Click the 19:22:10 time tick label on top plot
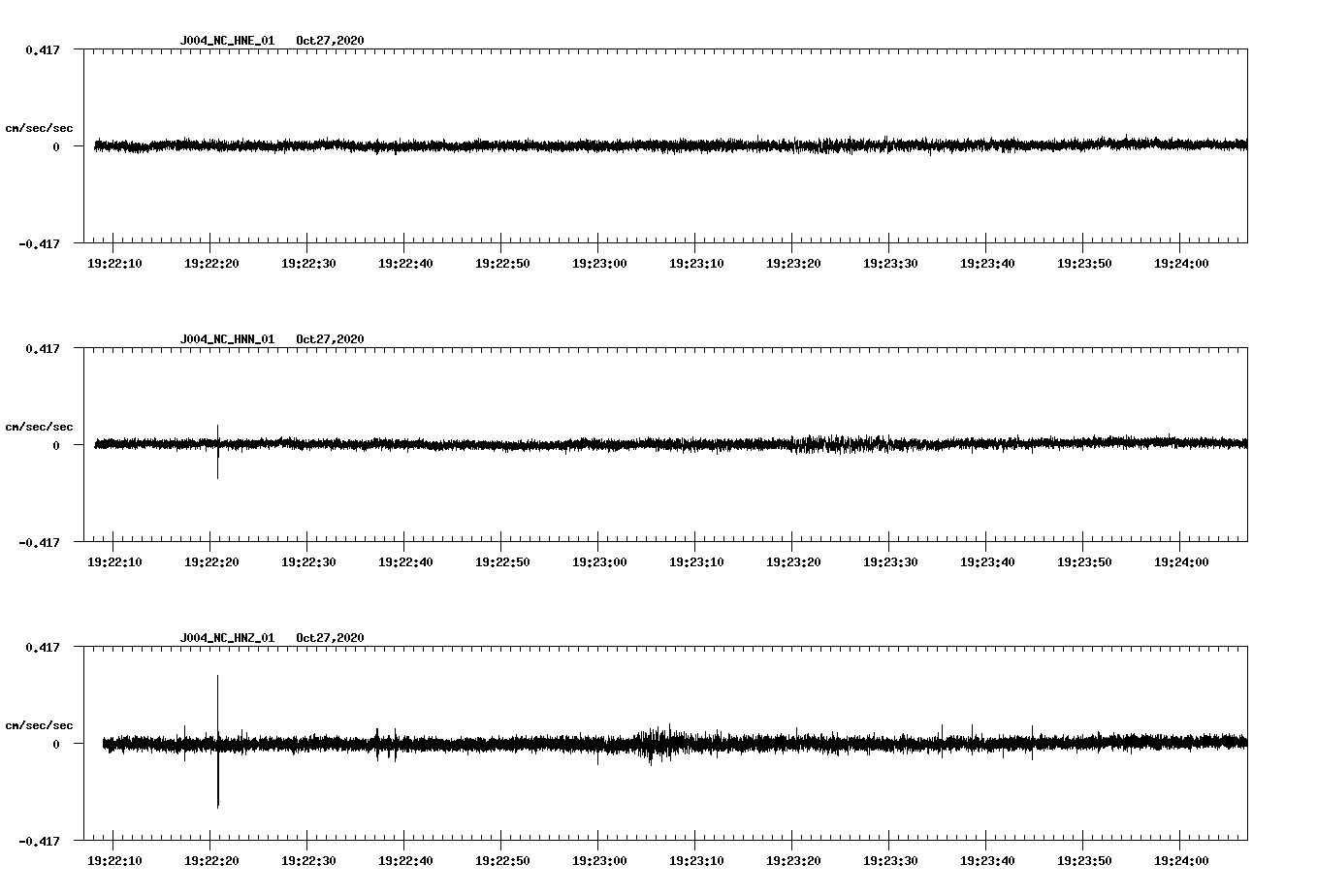This screenshot has height=896, width=1317. pos(116,261)
